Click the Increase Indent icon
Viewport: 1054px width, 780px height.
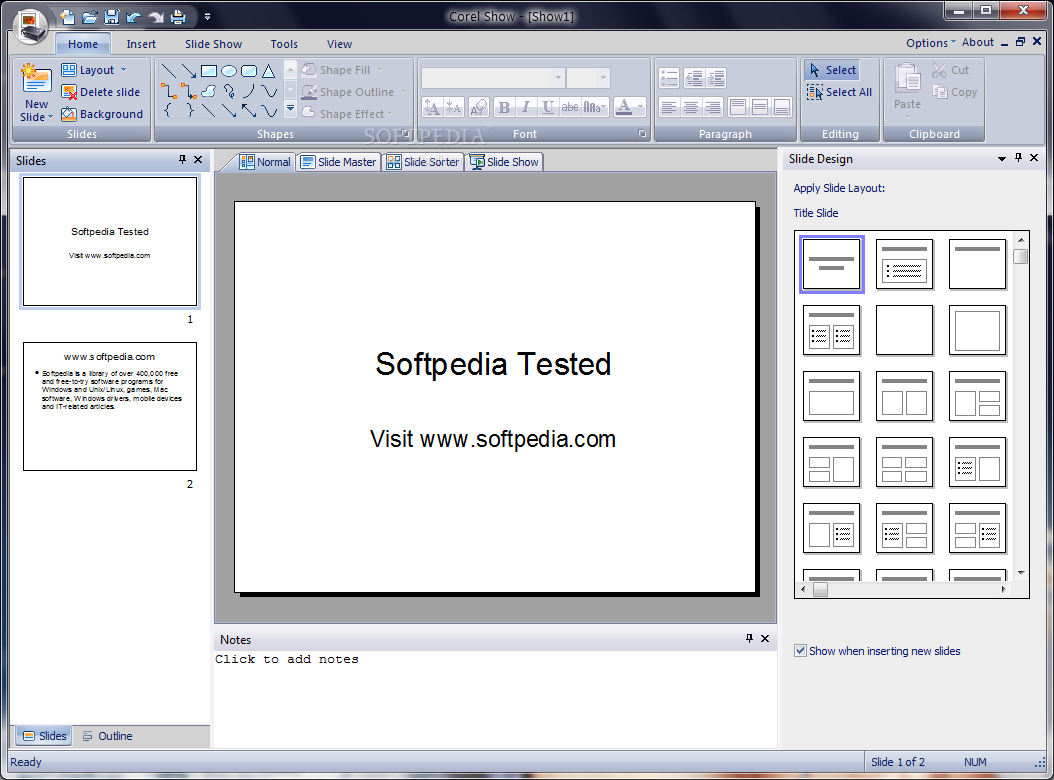coord(716,79)
